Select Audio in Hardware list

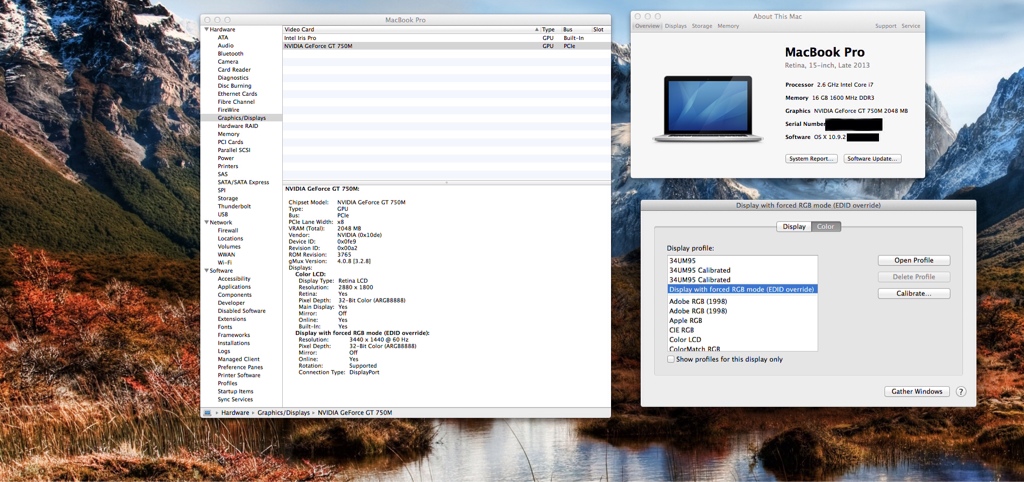click(x=225, y=46)
